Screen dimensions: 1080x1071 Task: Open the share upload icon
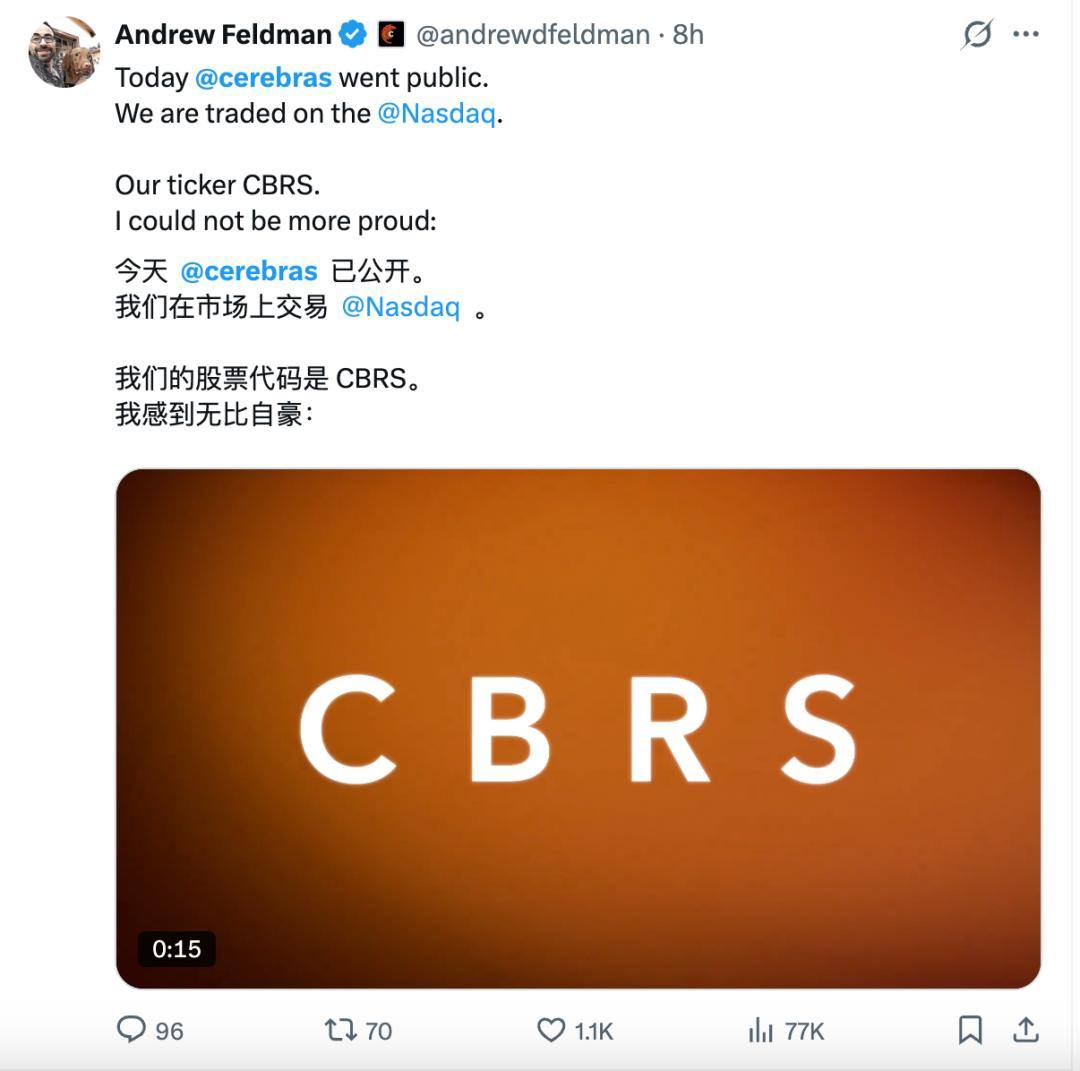tap(1026, 1030)
